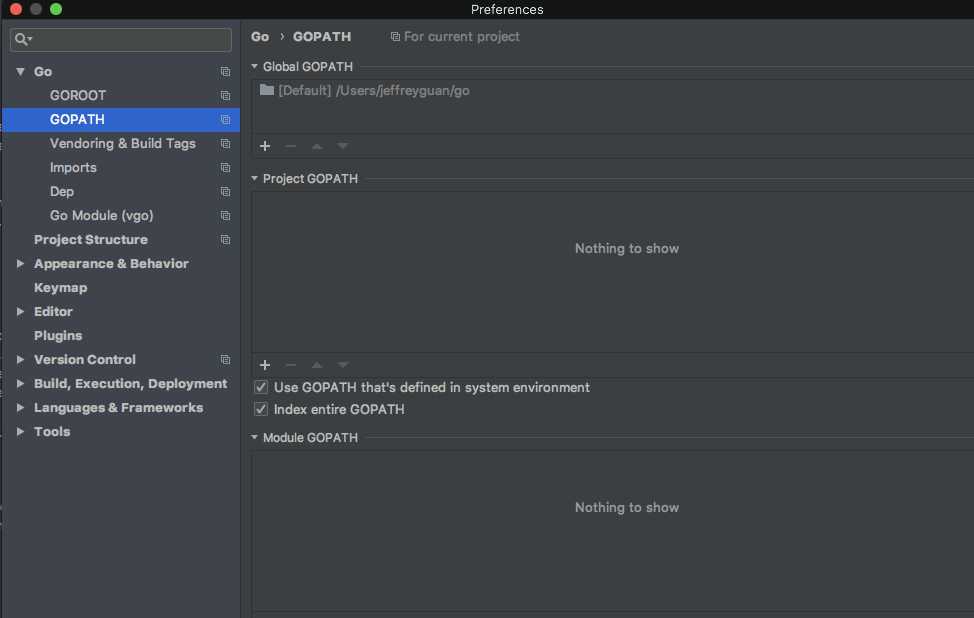Open the Keymap settings page
Screen dimensions: 974x618
click(60, 288)
